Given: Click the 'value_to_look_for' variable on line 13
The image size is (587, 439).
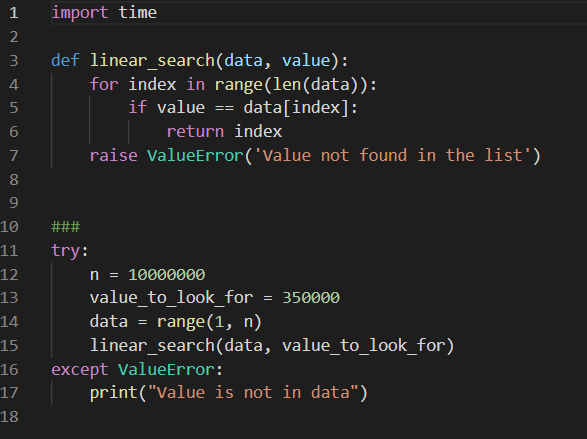Looking at the screenshot, I should [x=171, y=298].
